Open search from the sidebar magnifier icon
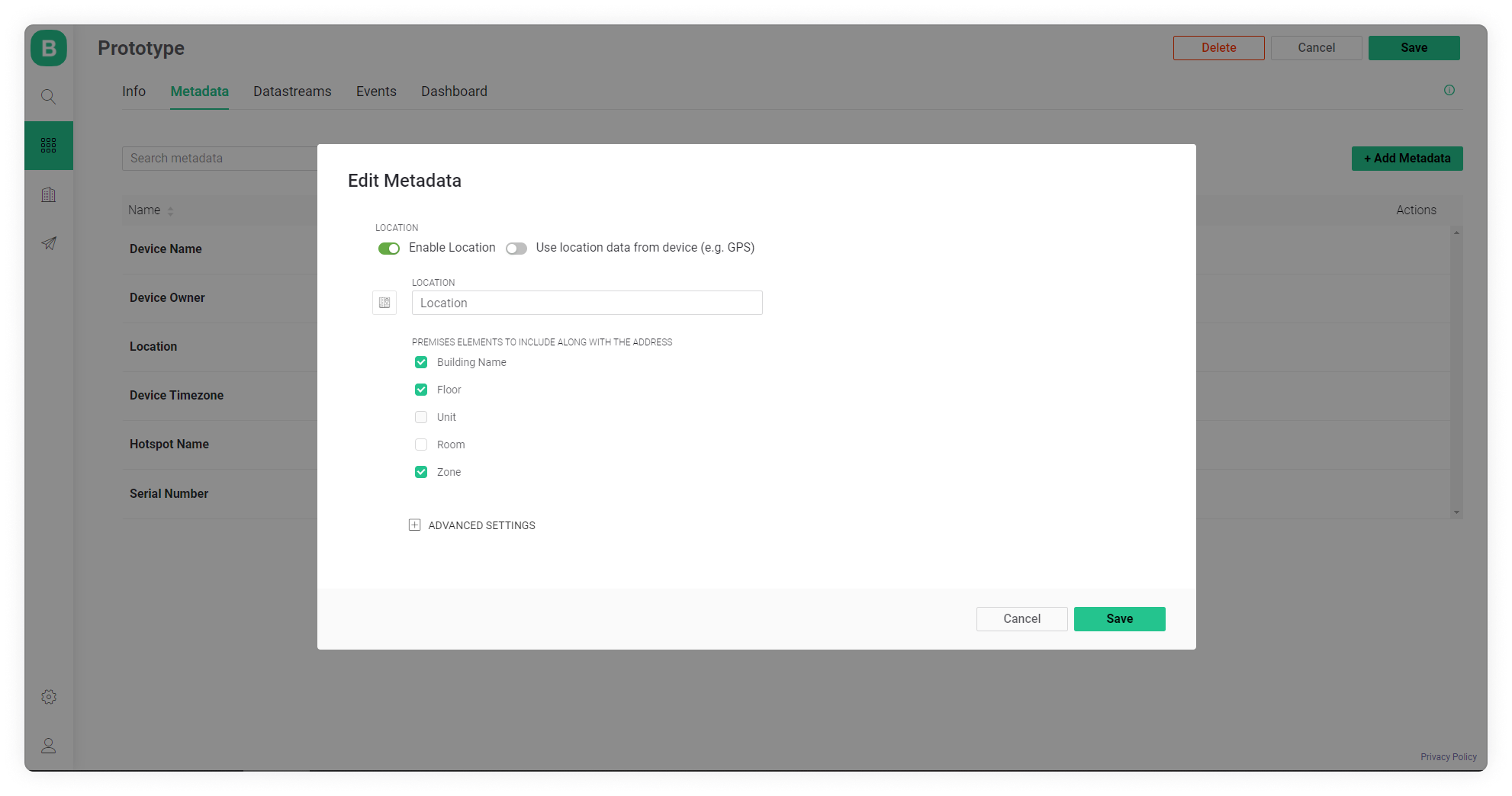 pyautogui.click(x=49, y=97)
